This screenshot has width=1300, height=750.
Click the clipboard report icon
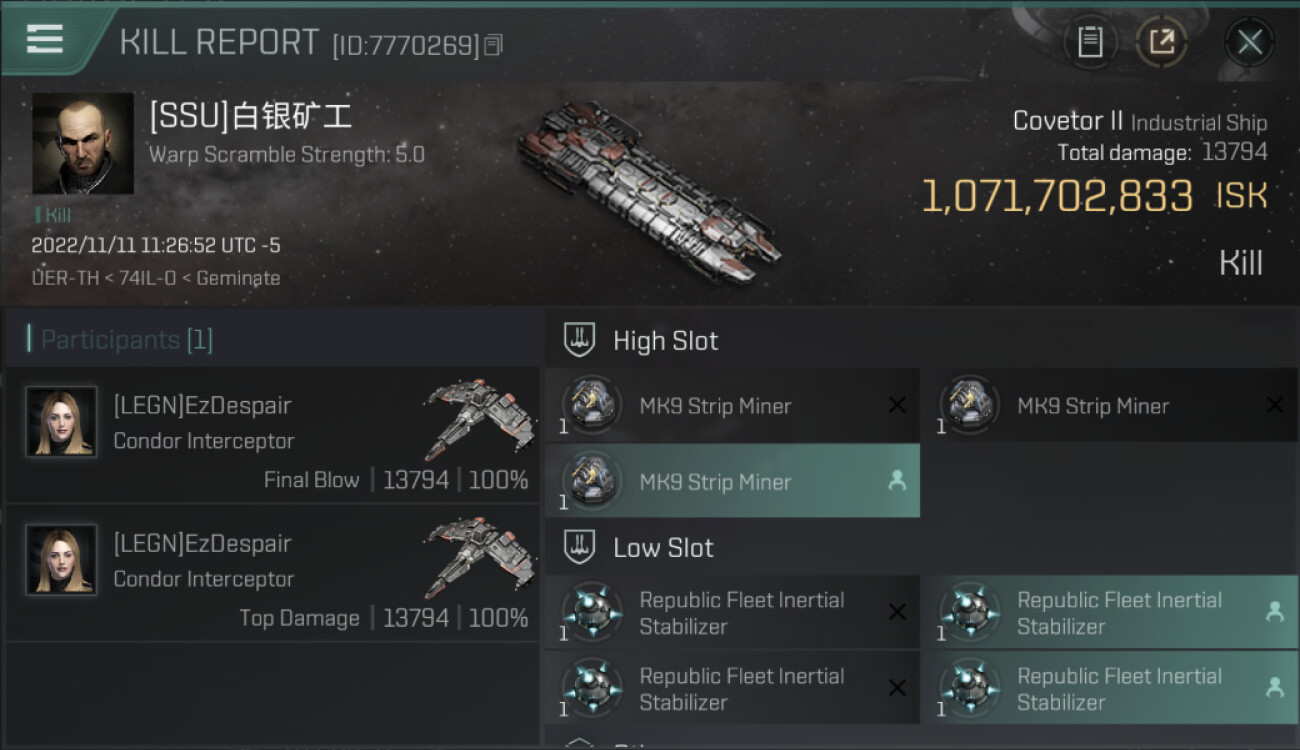pyautogui.click(x=1090, y=42)
